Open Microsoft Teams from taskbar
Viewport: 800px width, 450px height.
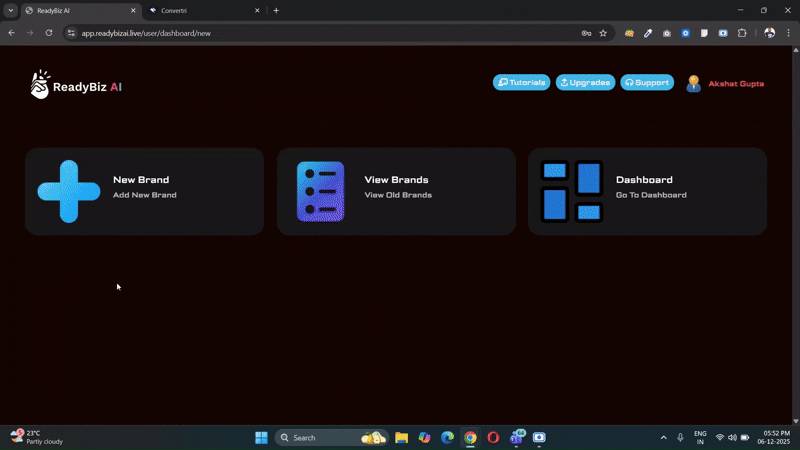point(517,438)
